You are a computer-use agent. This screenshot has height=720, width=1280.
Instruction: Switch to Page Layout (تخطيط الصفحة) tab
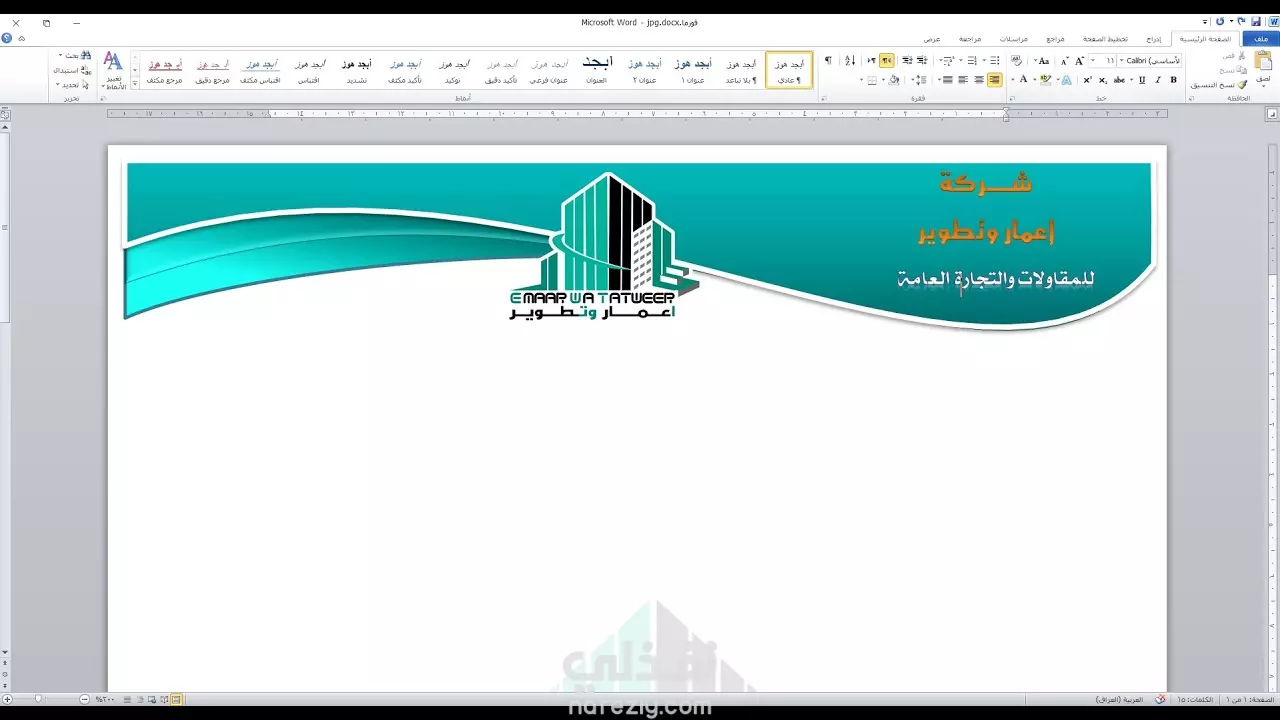click(1106, 39)
